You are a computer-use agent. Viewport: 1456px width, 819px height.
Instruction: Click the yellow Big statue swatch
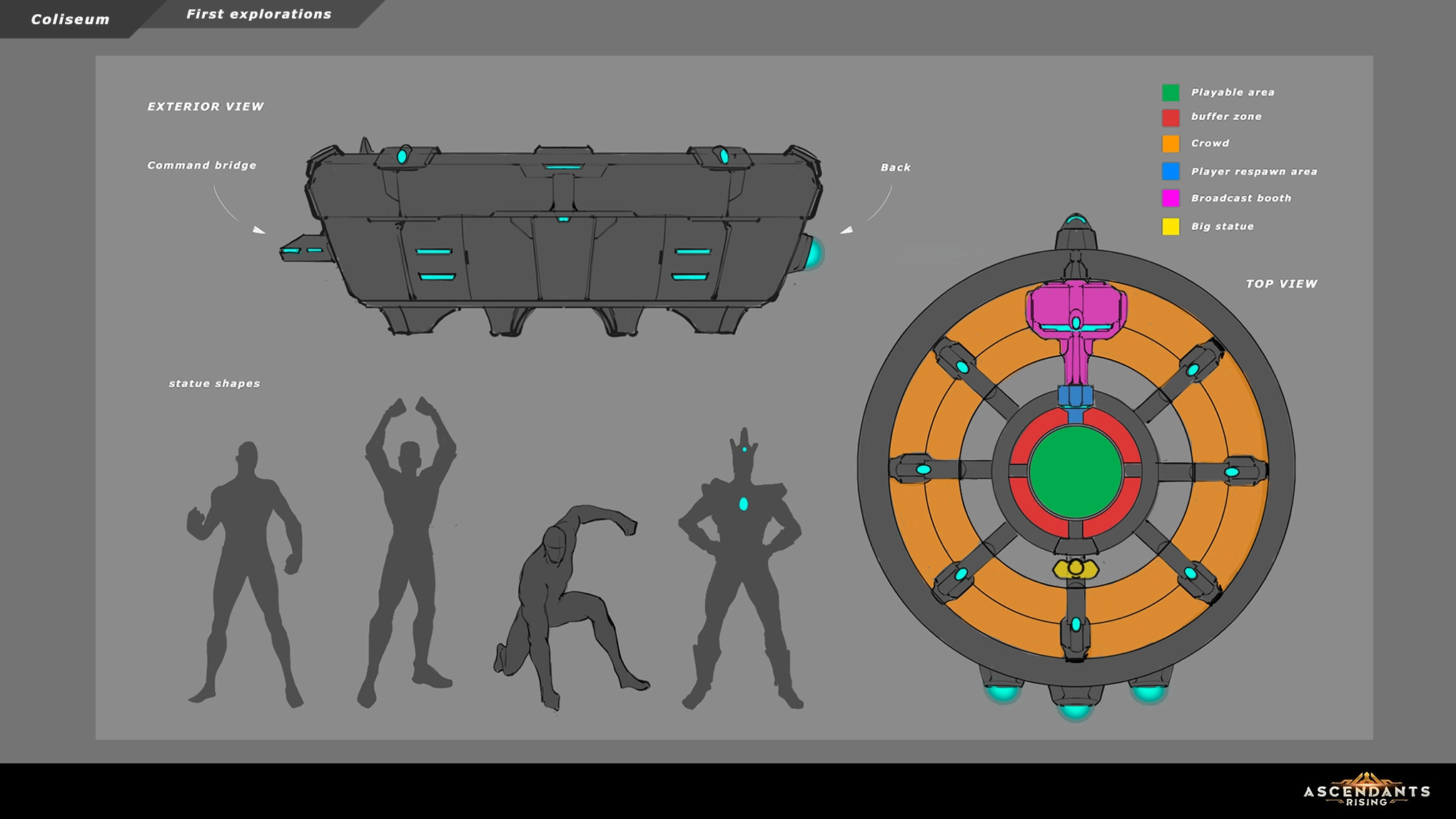pos(1171,227)
